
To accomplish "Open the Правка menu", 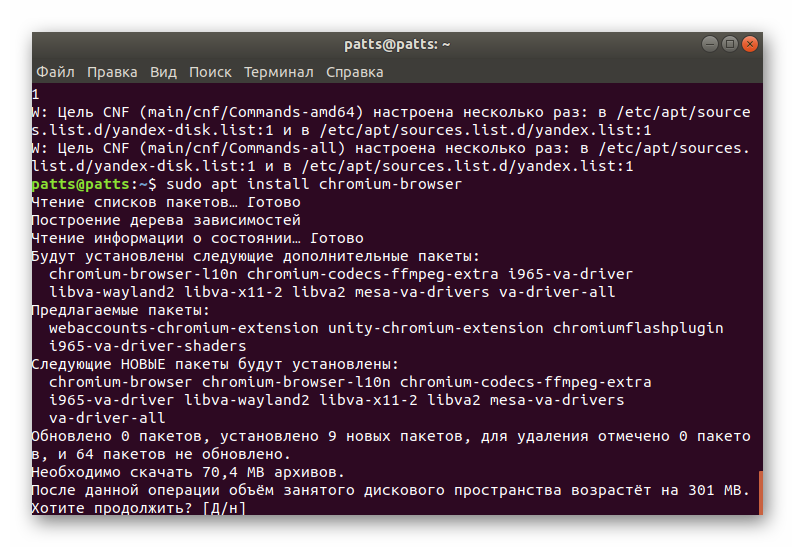I will [112, 72].
